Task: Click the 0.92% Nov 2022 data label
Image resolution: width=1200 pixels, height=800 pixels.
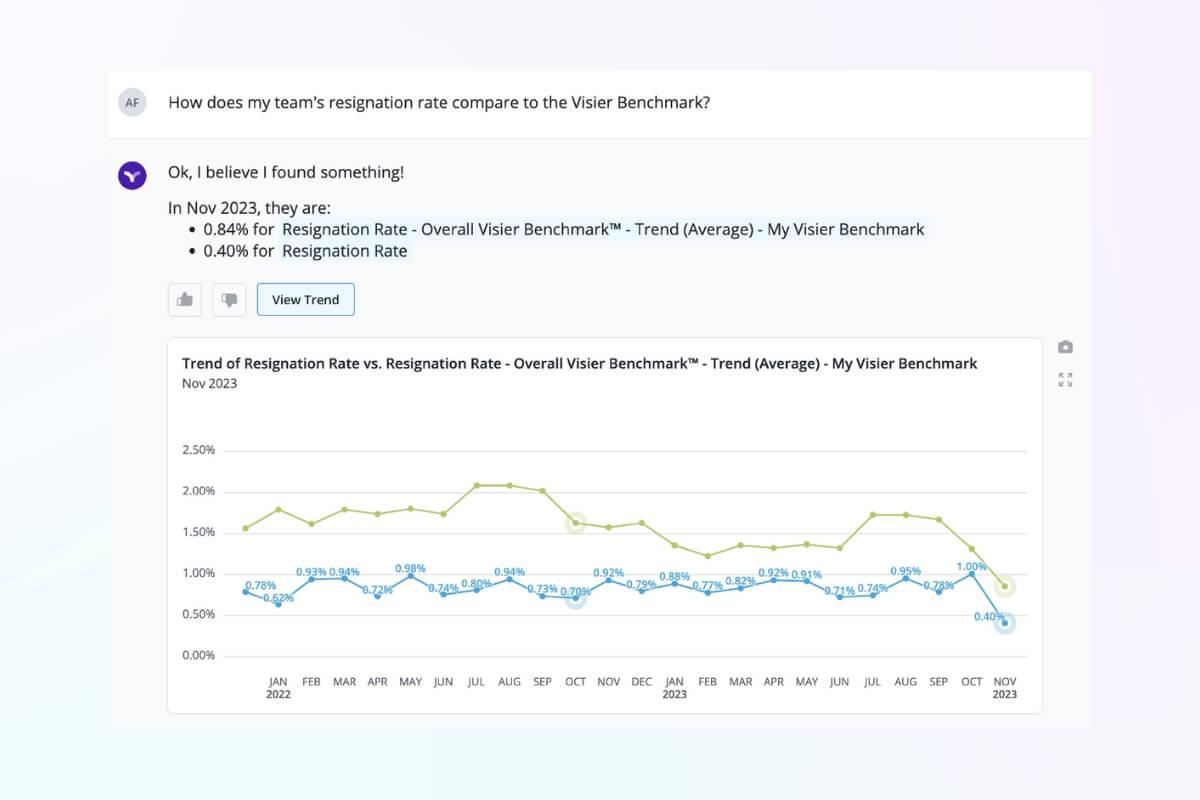Action: click(609, 573)
